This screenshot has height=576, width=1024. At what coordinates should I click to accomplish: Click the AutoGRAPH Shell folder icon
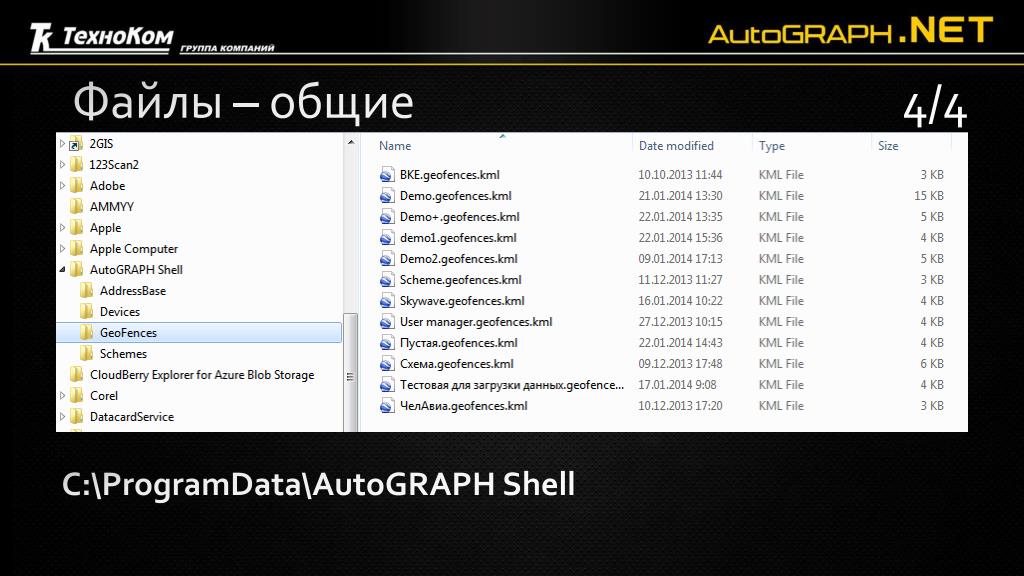point(76,270)
